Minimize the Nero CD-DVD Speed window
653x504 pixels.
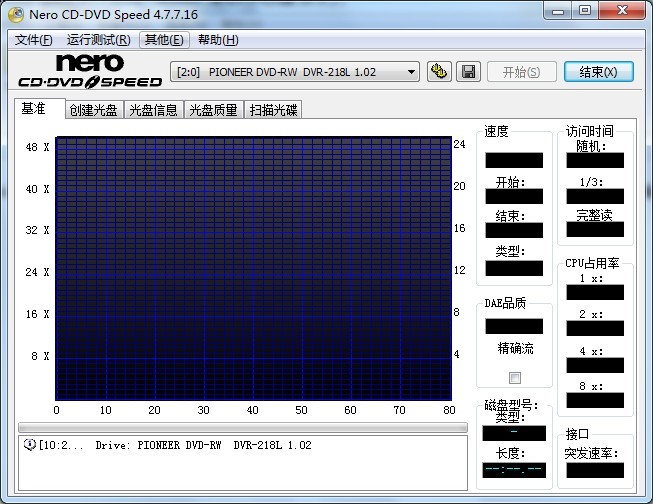click(556, 11)
